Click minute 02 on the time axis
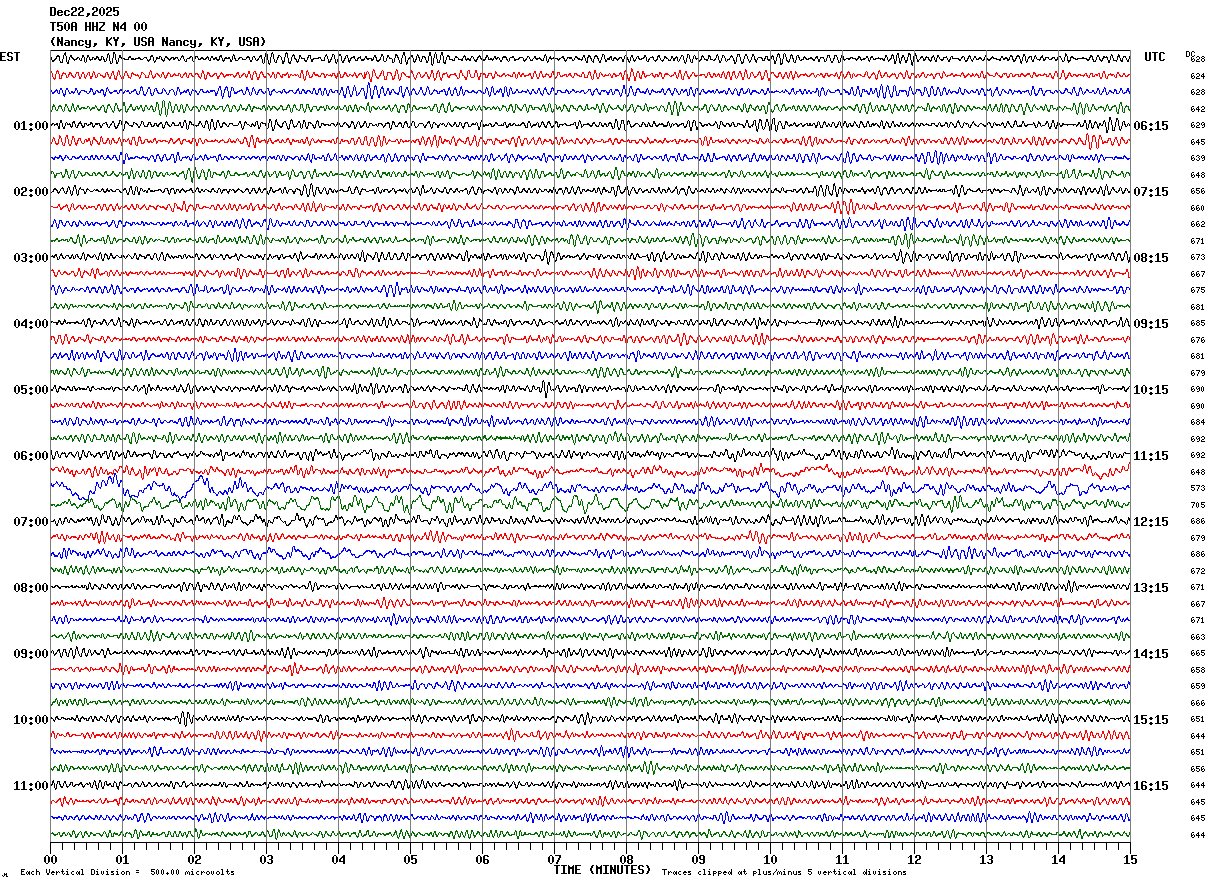 (x=194, y=859)
